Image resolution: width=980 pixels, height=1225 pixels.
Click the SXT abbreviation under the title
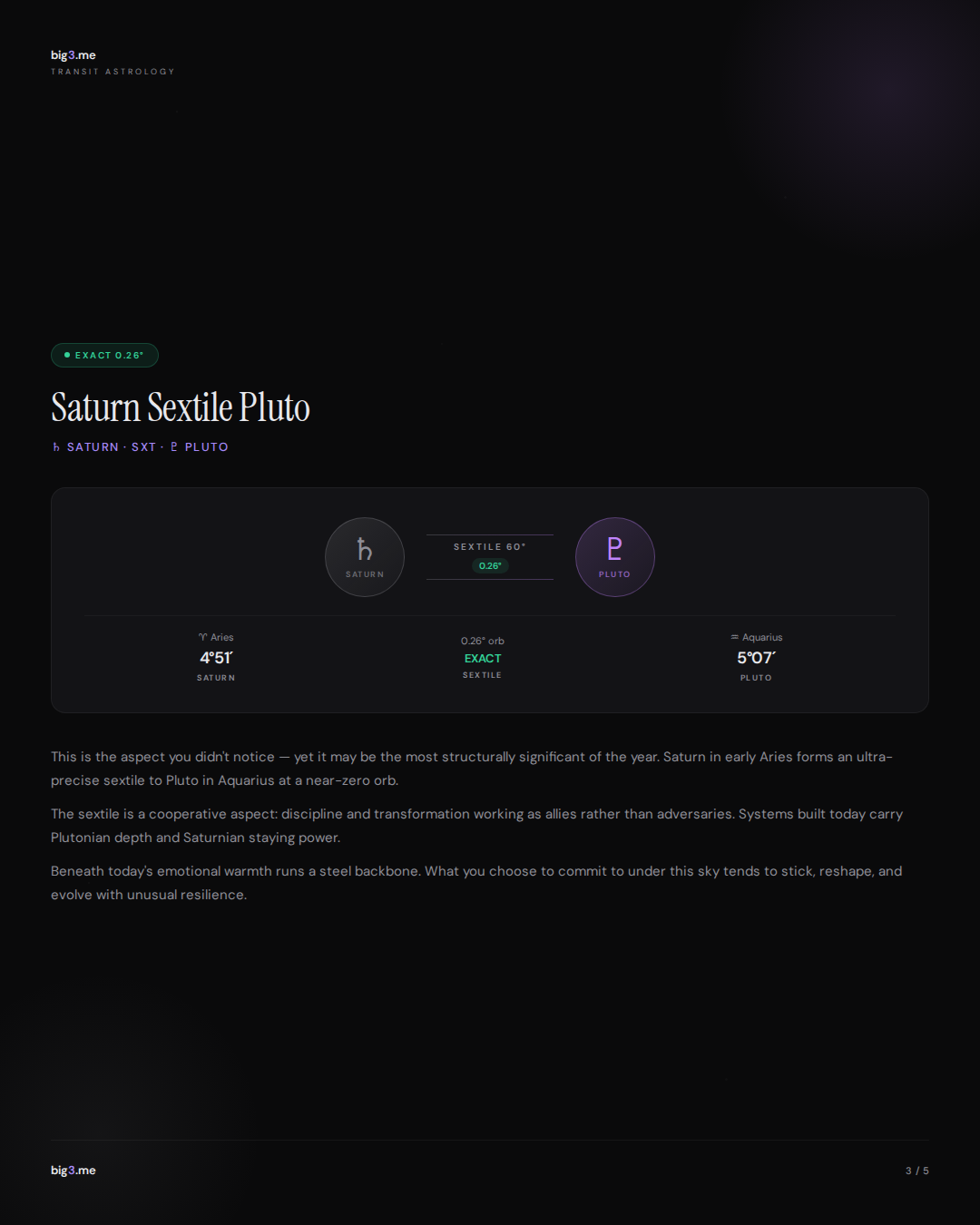click(x=143, y=447)
